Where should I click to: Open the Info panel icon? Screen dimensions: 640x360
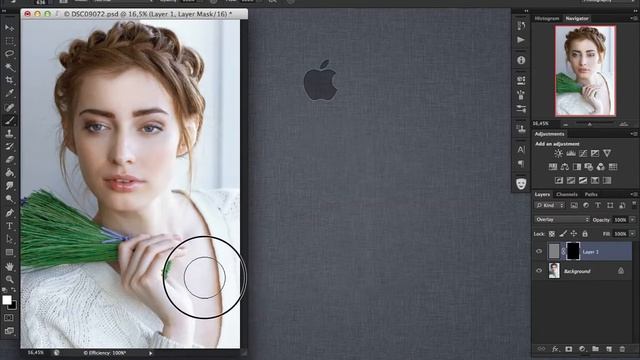(521, 60)
